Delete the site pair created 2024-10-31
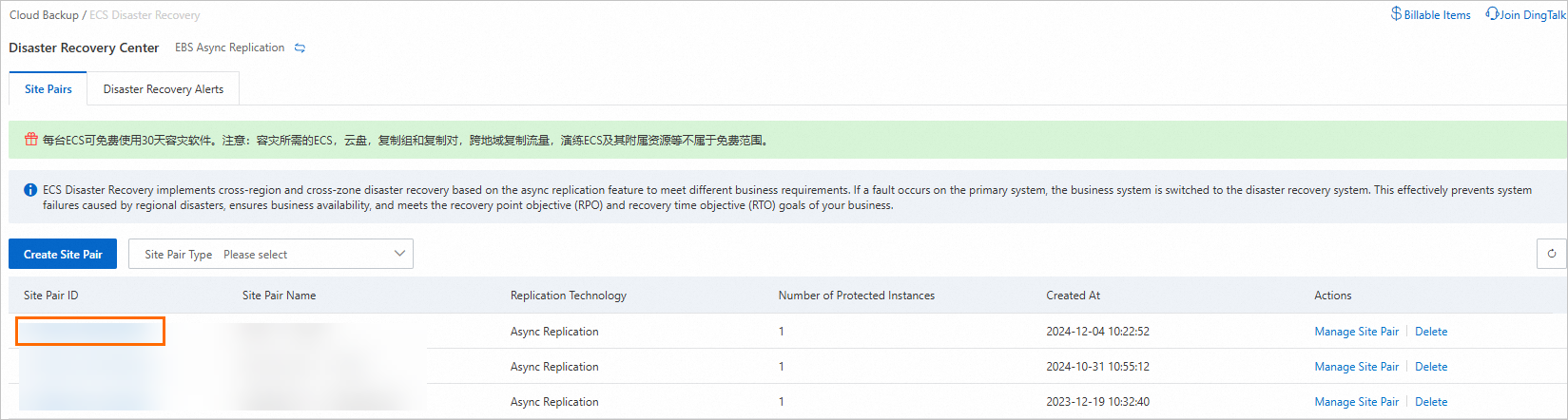 (x=1431, y=367)
